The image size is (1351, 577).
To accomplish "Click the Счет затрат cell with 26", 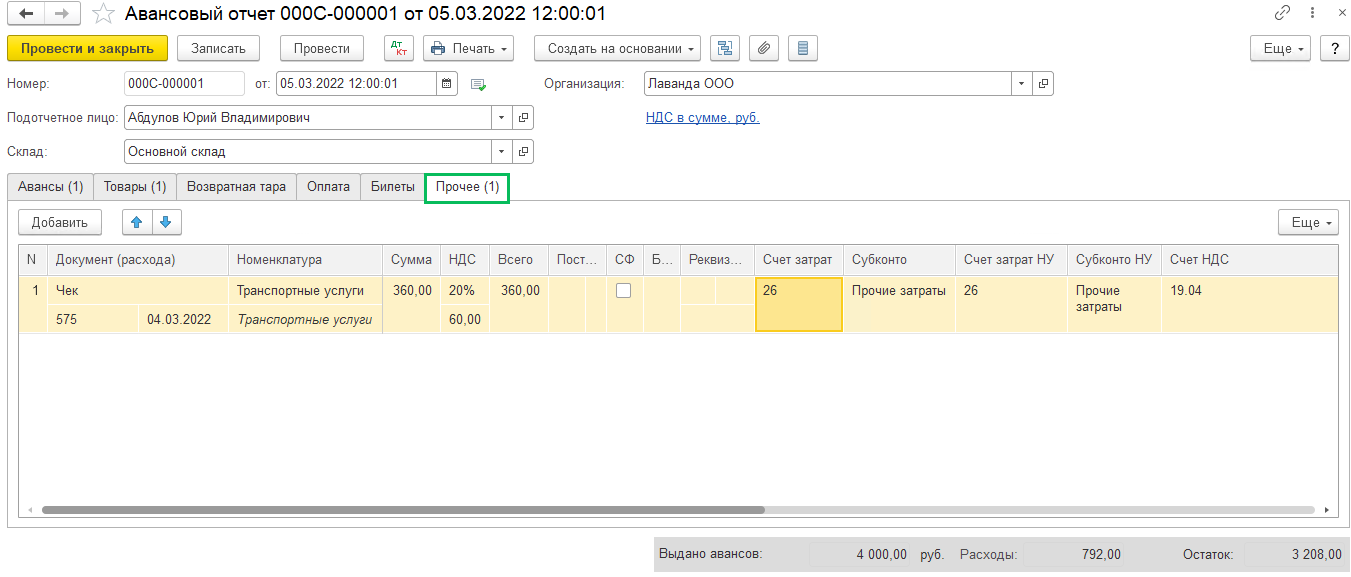I will click(x=798, y=304).
